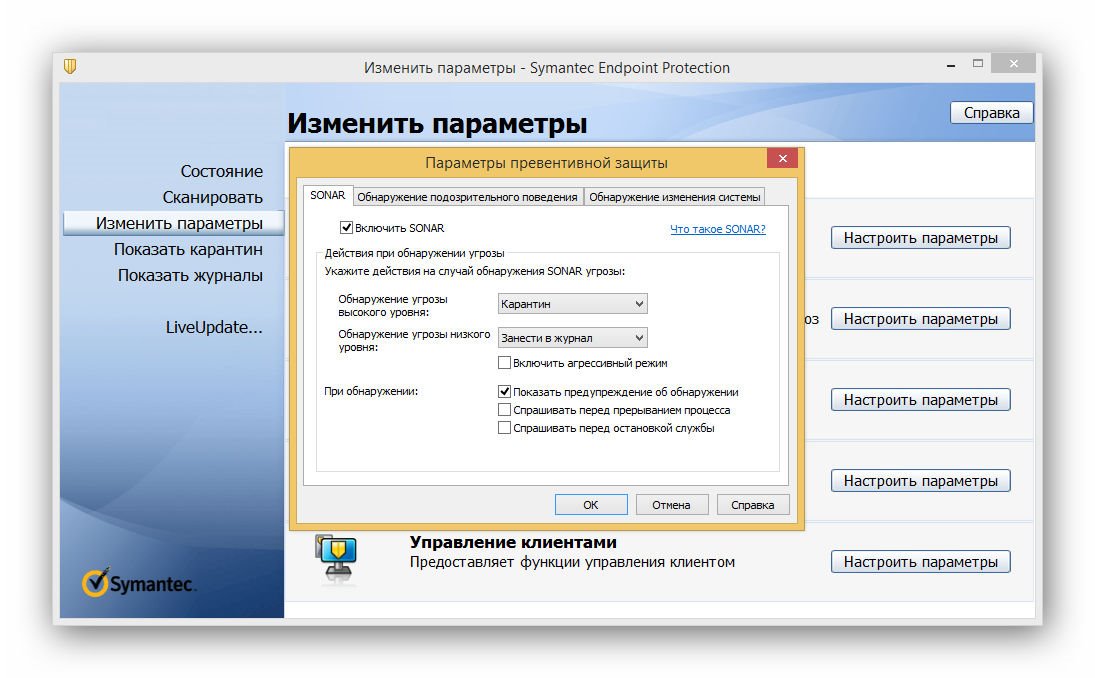This screenshot has width=1095, height=678.
Task: Open the high-level threat Карантин dropdown
Action: (x=572, y=304)
